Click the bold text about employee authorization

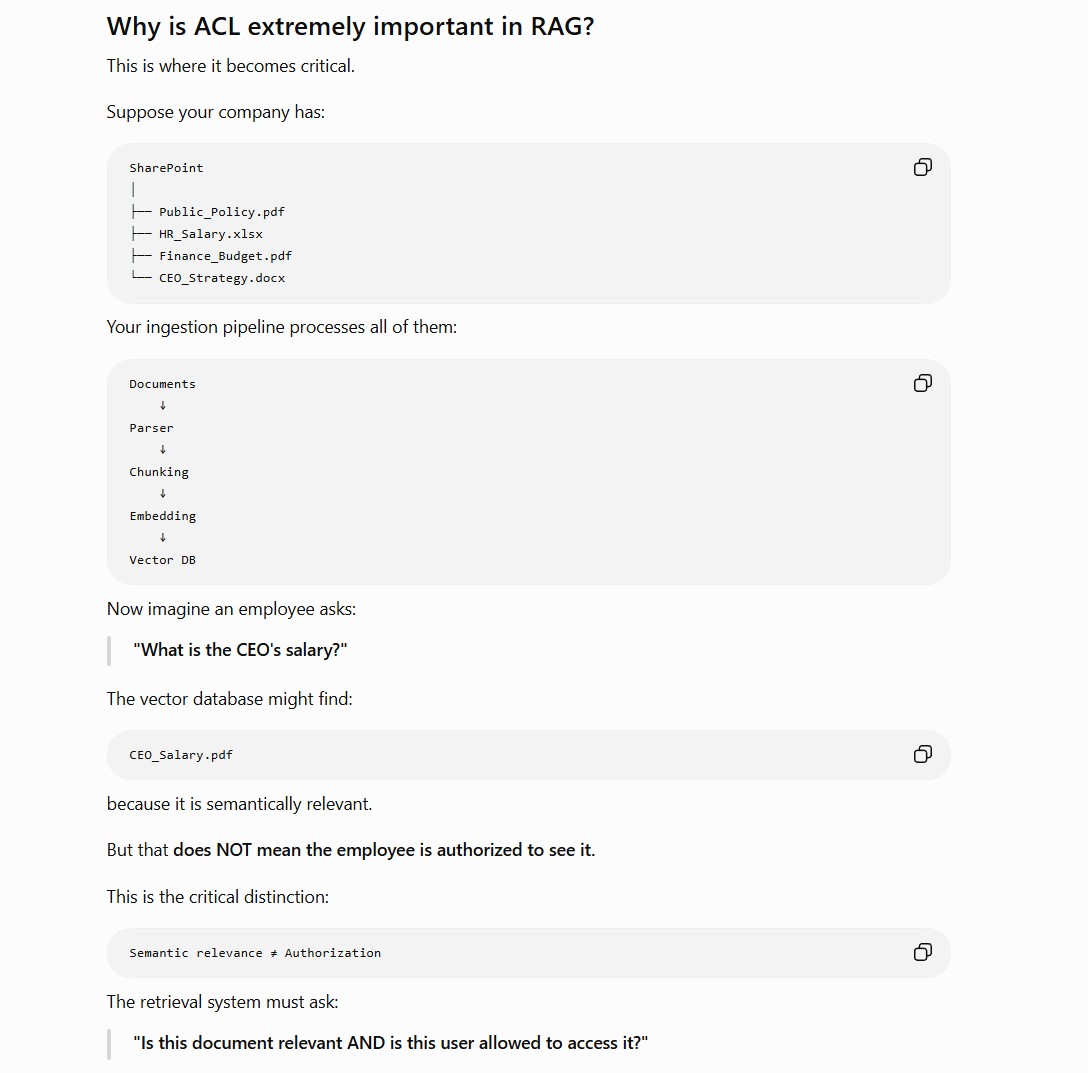[x=384, y=850]
